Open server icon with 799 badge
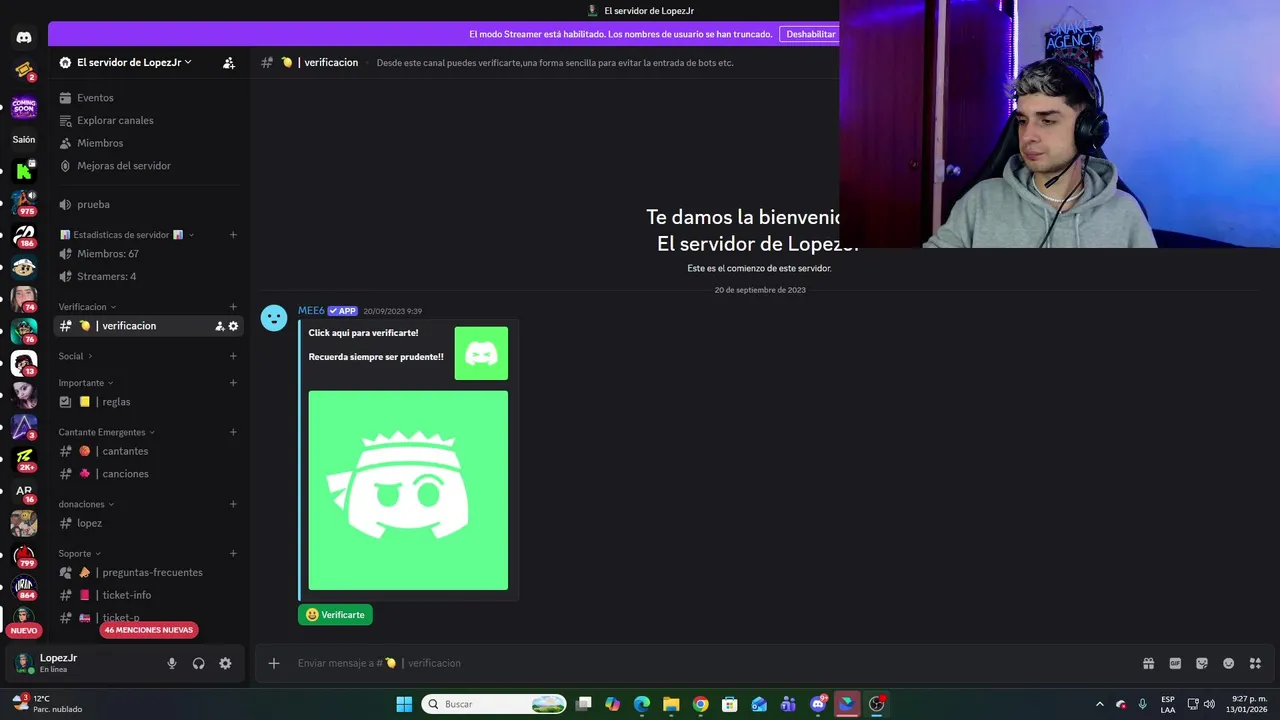 click(24, 555)
